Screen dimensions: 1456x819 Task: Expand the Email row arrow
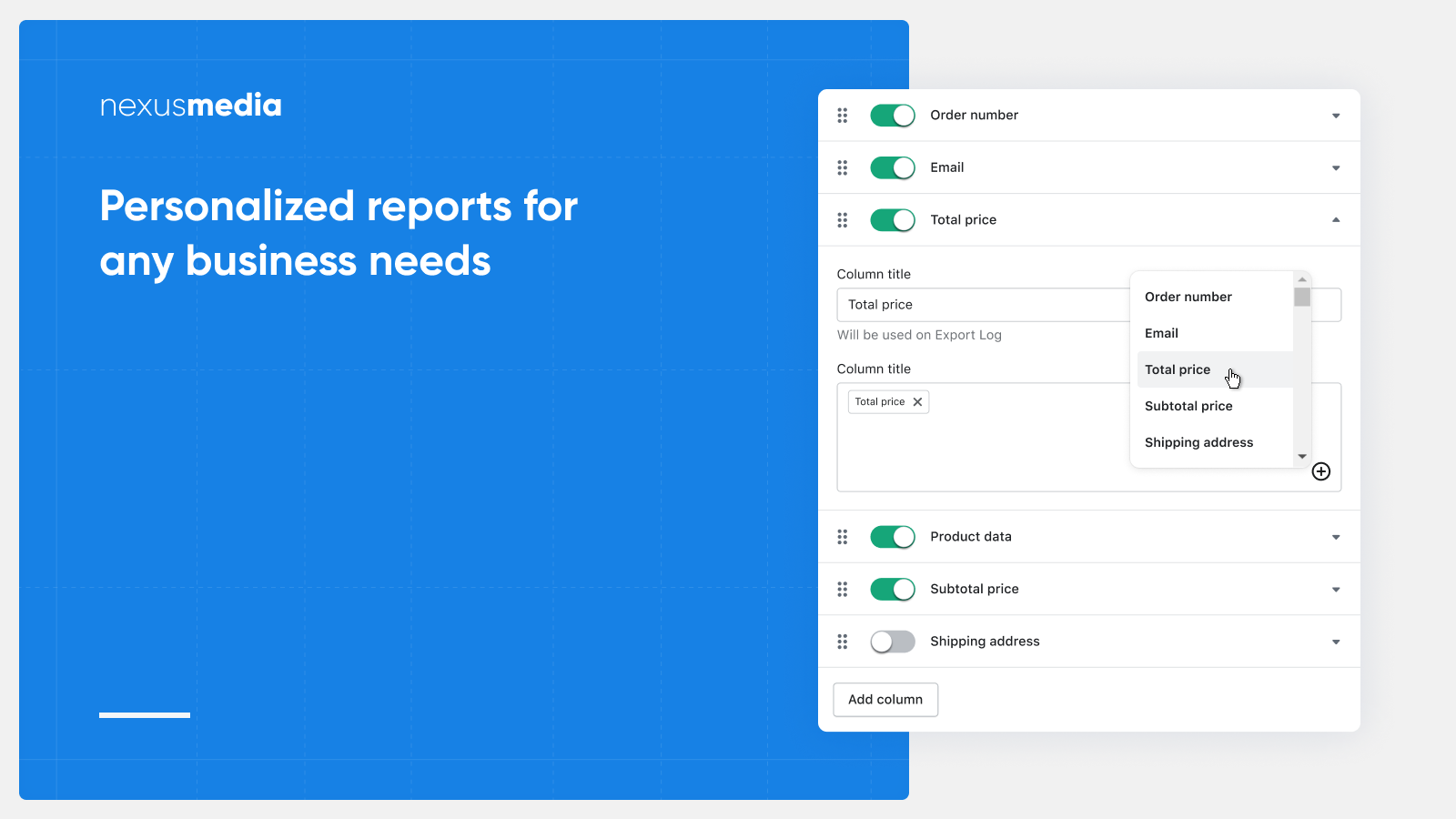(x=1336, y=168)
